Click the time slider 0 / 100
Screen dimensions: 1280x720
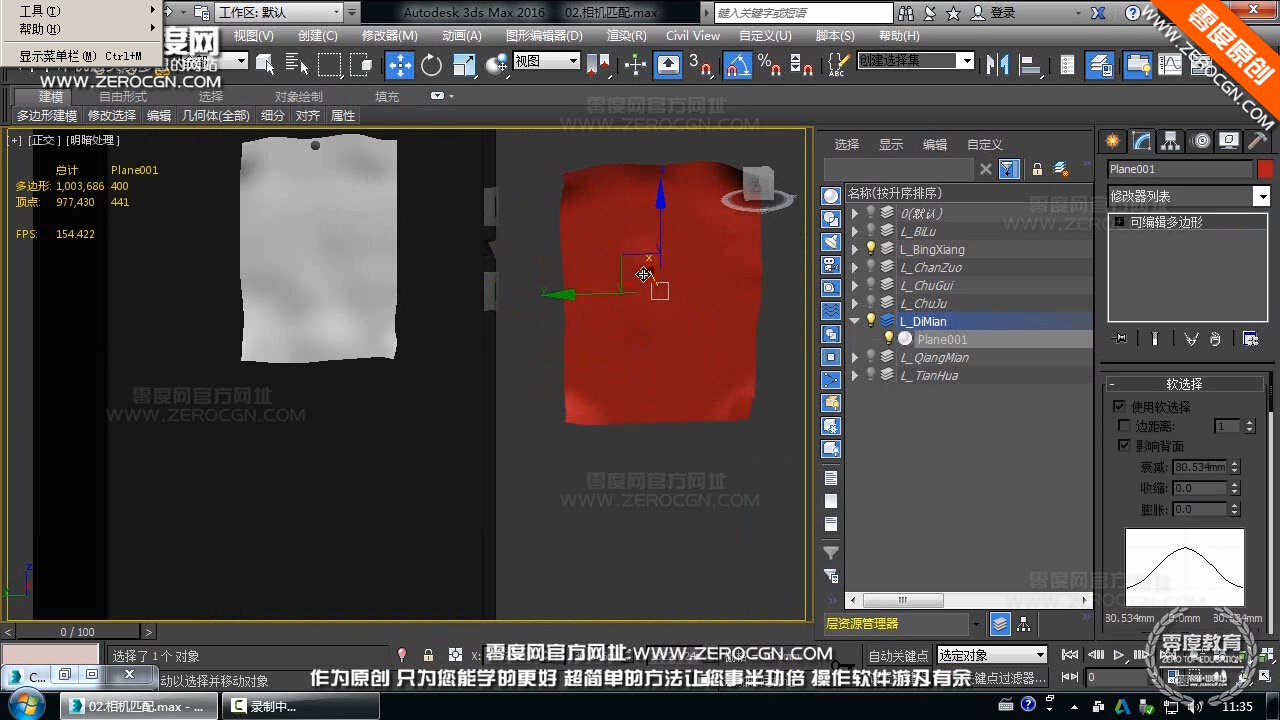point(77,632)
